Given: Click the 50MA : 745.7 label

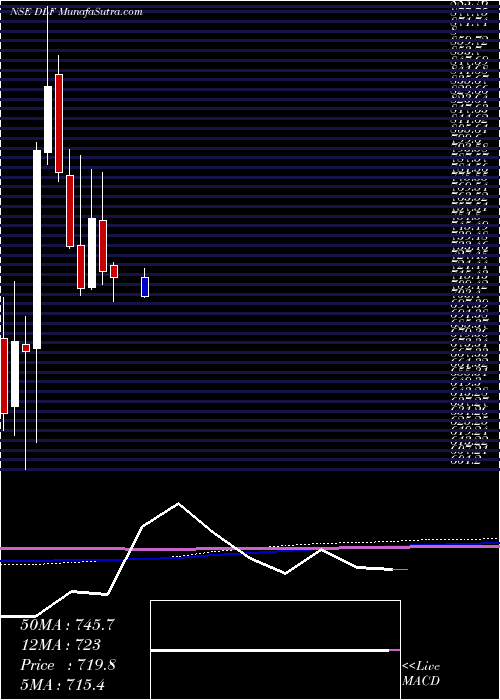Looking at the screenshot, I should [68, 625].
